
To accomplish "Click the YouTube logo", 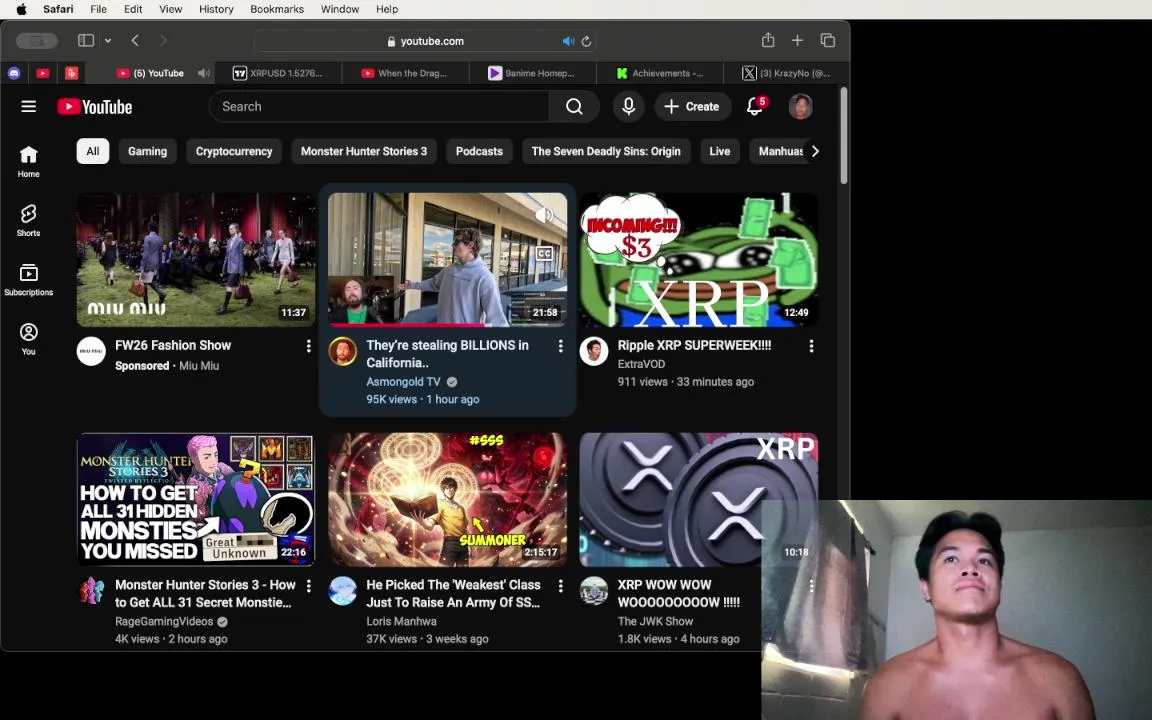I will tap(95, 107).
